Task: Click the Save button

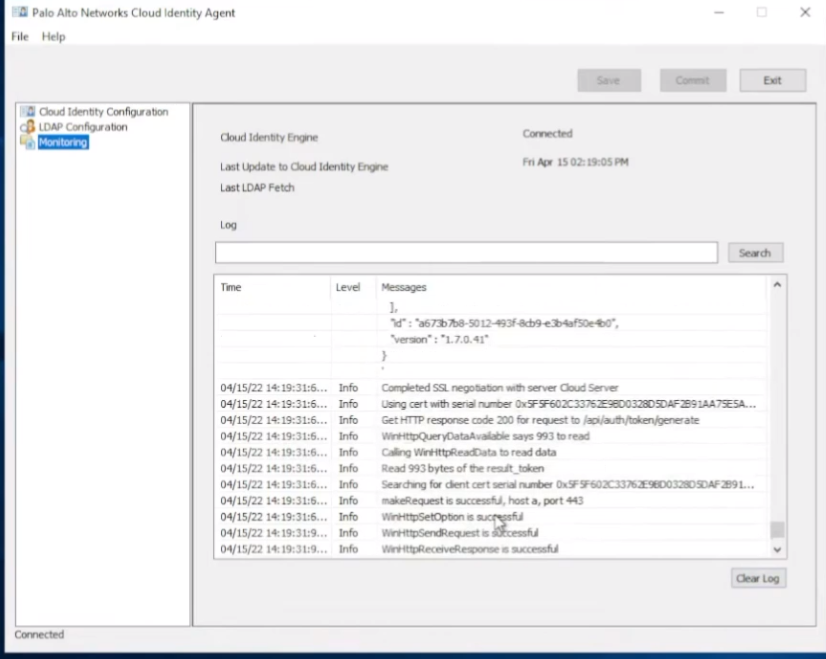Action: (609, 81)
